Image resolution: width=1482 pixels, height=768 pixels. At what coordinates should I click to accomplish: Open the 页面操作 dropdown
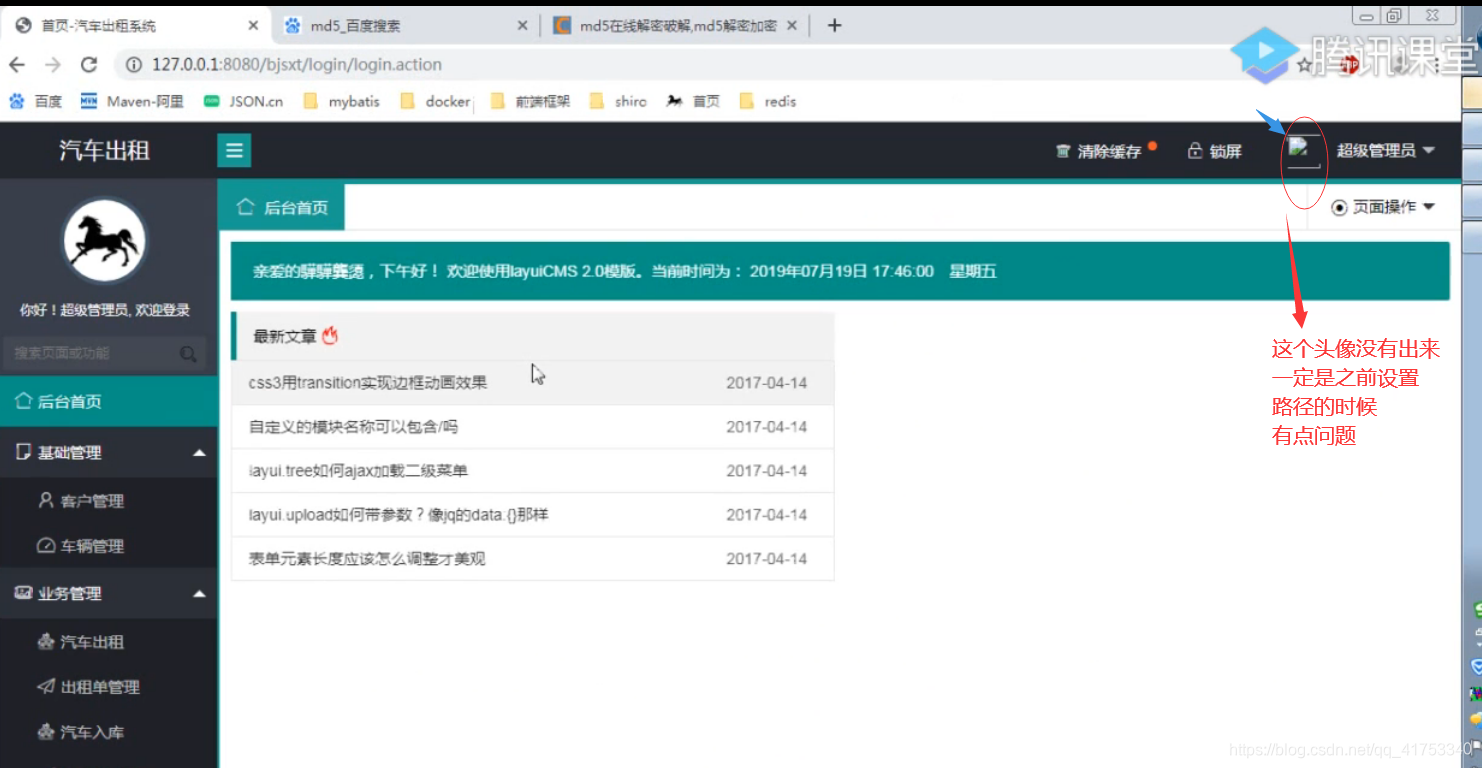point(1383,207)
